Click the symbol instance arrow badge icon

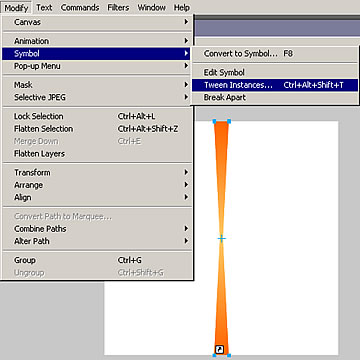[219, 350]
